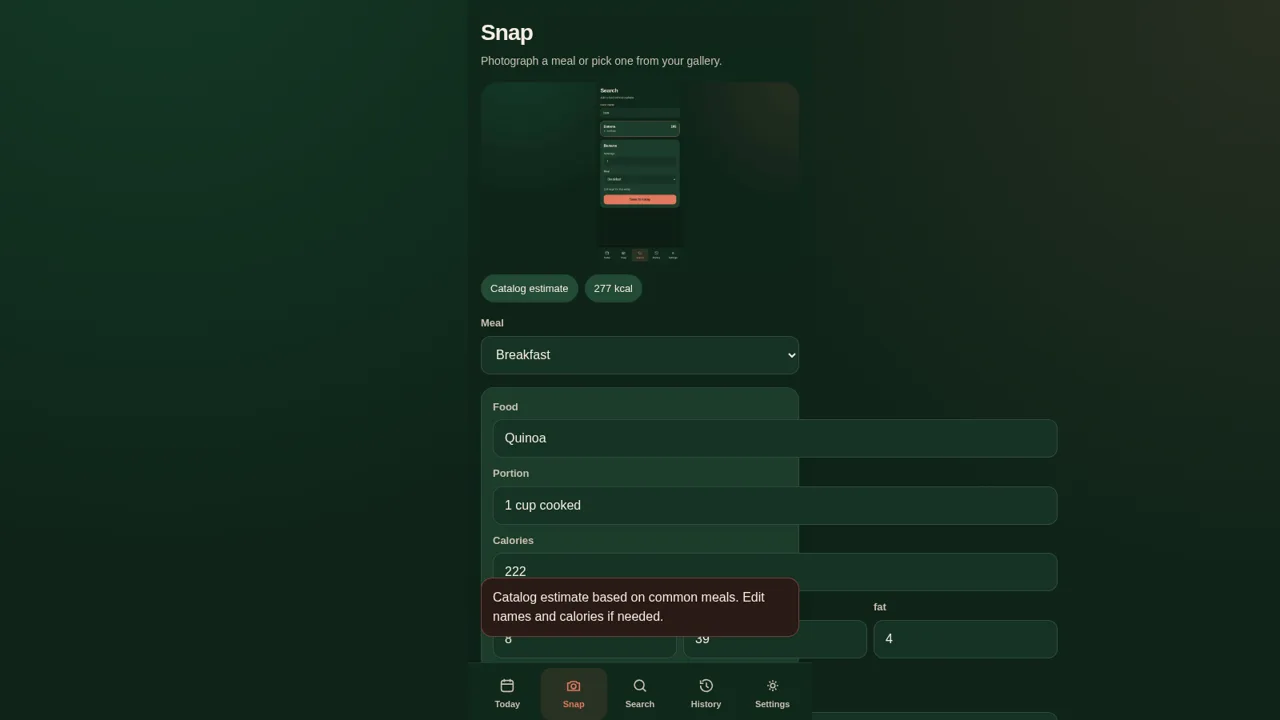Click the Food field containing Quinoa
Image resolution: width=1280 pixels, height=720 pixels.
[x=775, y=438]
